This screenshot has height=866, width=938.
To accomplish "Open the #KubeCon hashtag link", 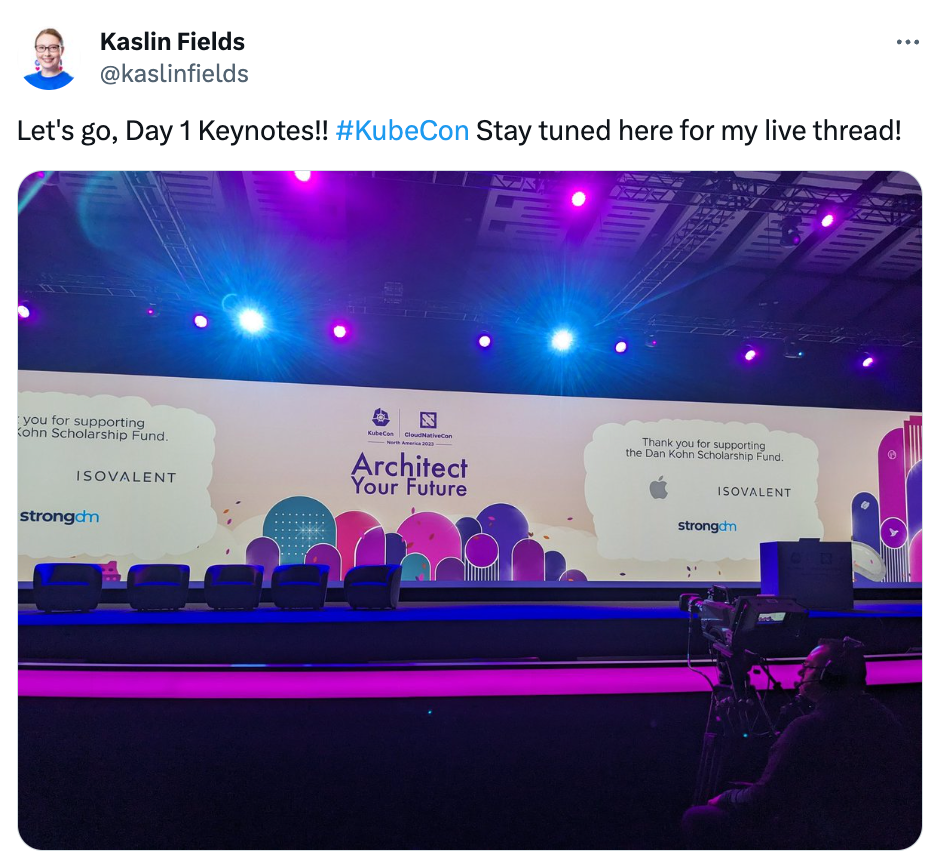I will click(x=402, y=130).
